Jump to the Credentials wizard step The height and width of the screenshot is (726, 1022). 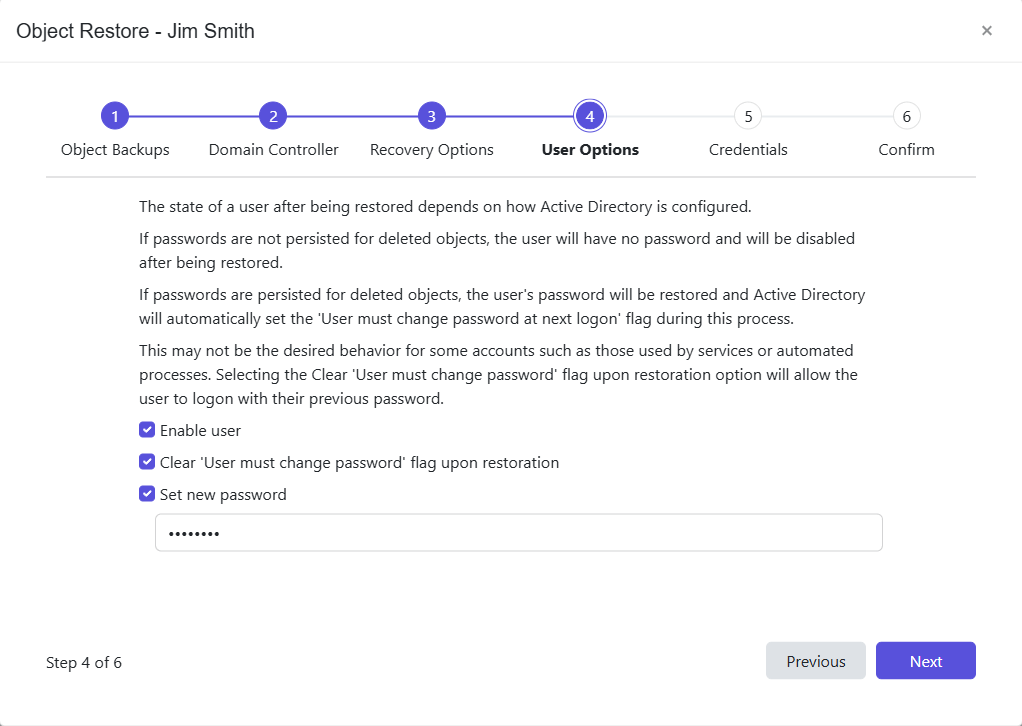[748, 149]
